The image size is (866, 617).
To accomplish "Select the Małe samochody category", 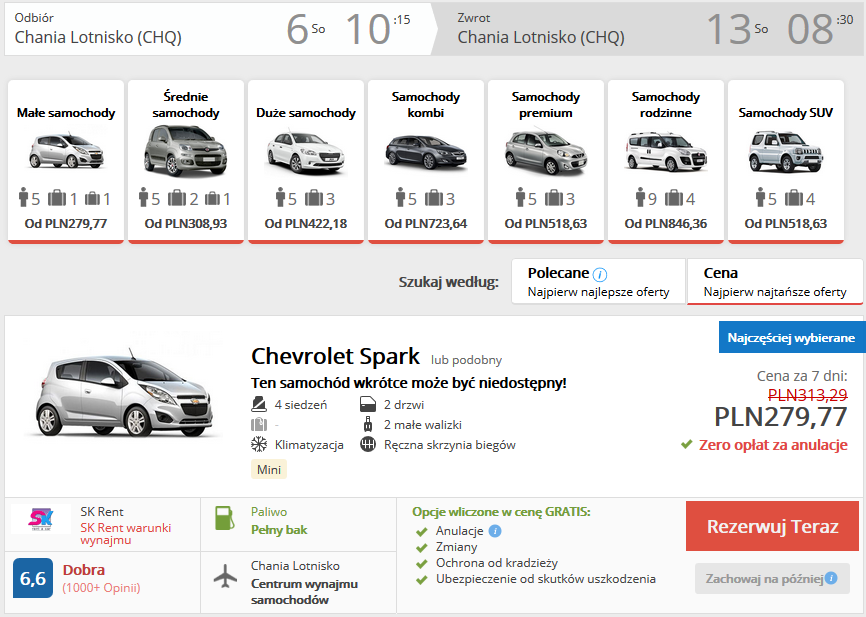I will [x=66, y=160].
